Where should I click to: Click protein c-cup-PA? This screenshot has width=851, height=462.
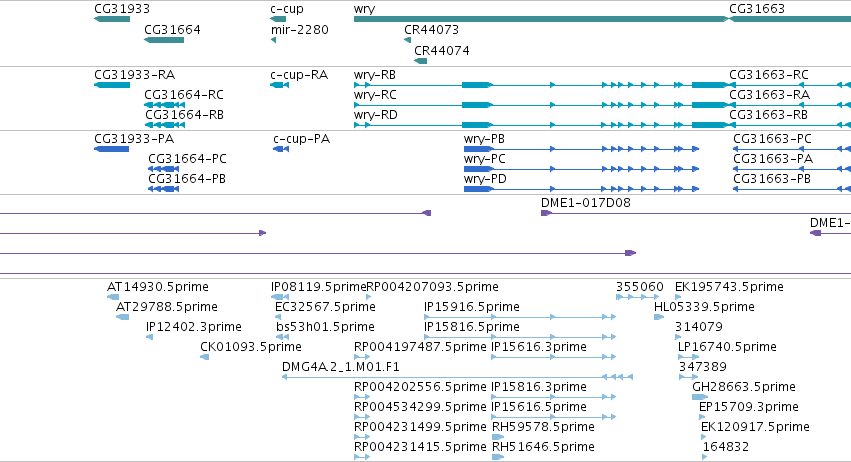[302, 139]
